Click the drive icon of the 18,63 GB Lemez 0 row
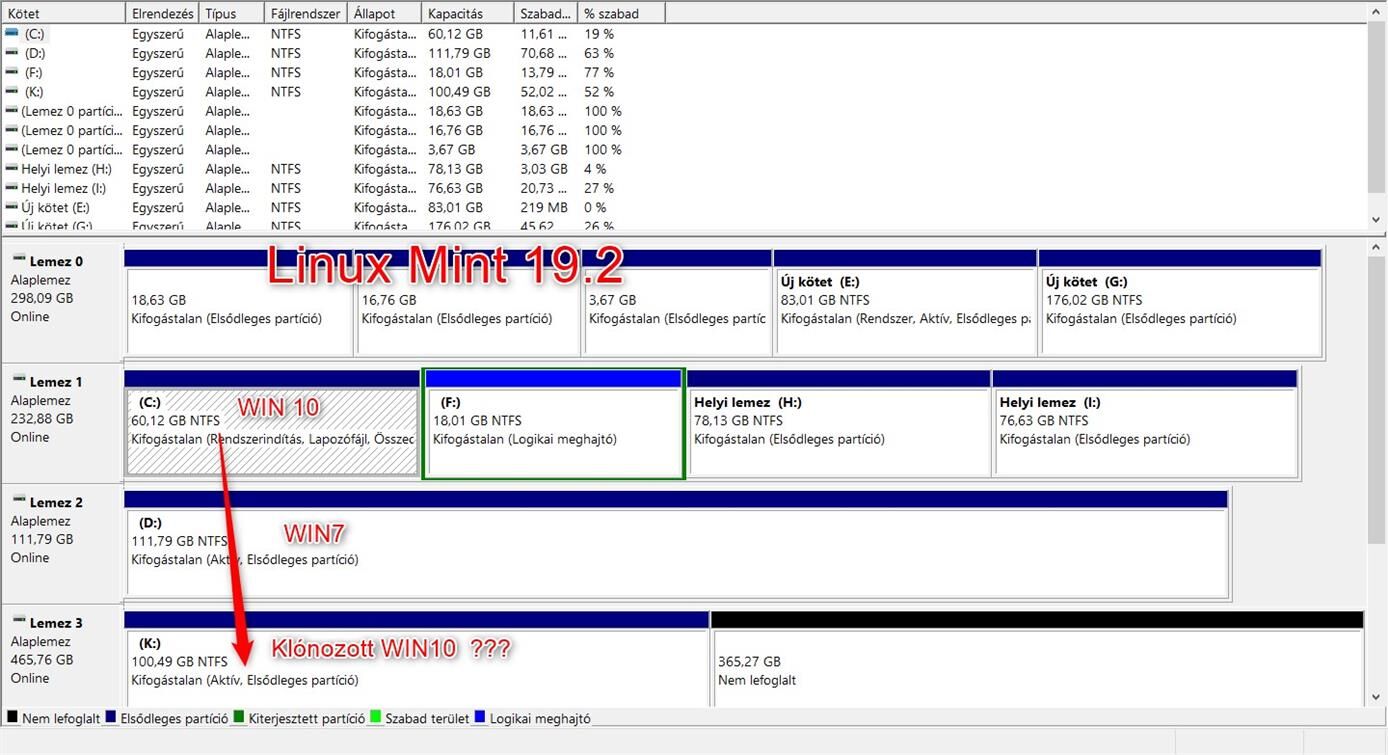This screenshot has width=1388, height=755. point(11,111)
